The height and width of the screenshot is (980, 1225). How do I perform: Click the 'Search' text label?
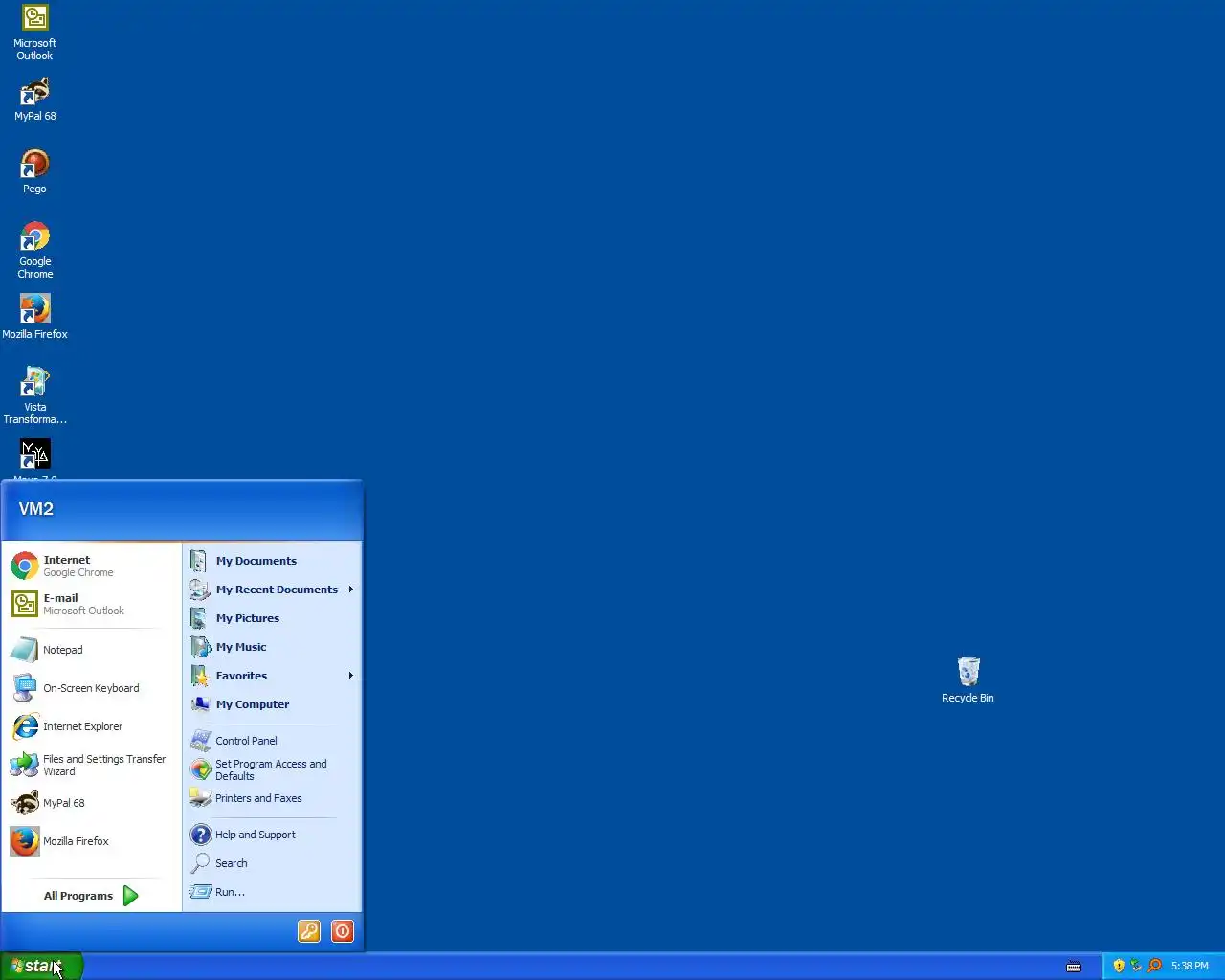pos(232,863)
